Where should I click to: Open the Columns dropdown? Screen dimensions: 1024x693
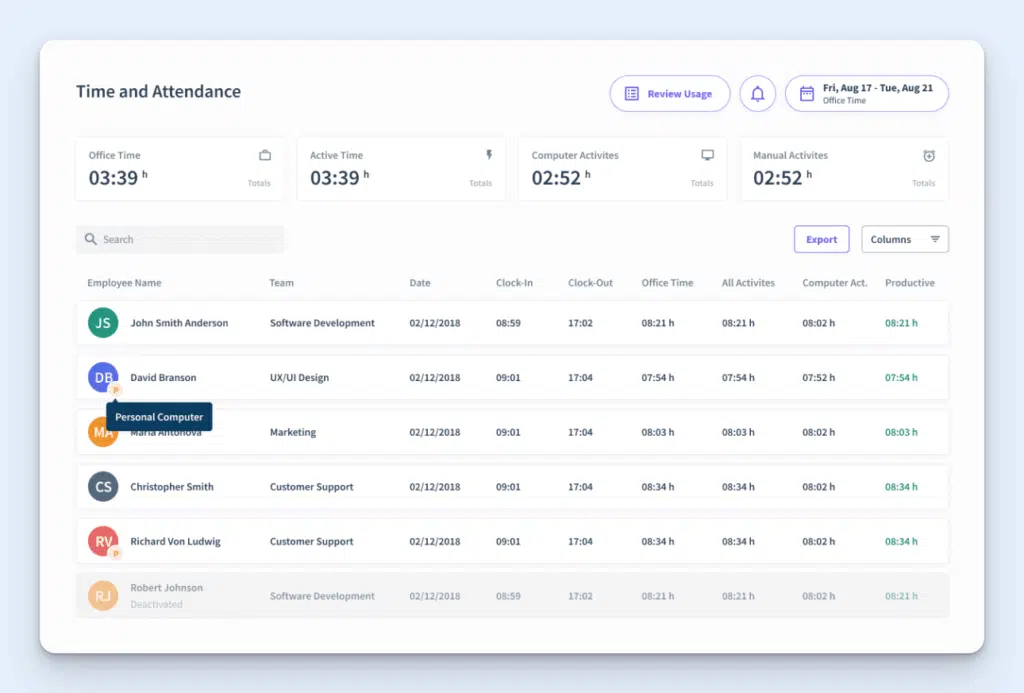tap(904, 240)
